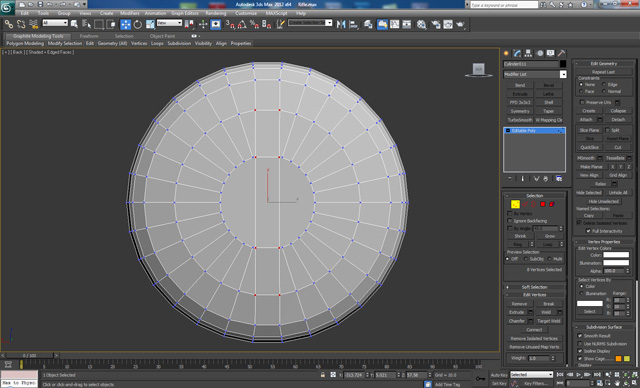Image resolution: width=640 pixels, height=388 pixels.
Task: Click the Remove Isolated Vertices button
Action: tap(534, 339)
